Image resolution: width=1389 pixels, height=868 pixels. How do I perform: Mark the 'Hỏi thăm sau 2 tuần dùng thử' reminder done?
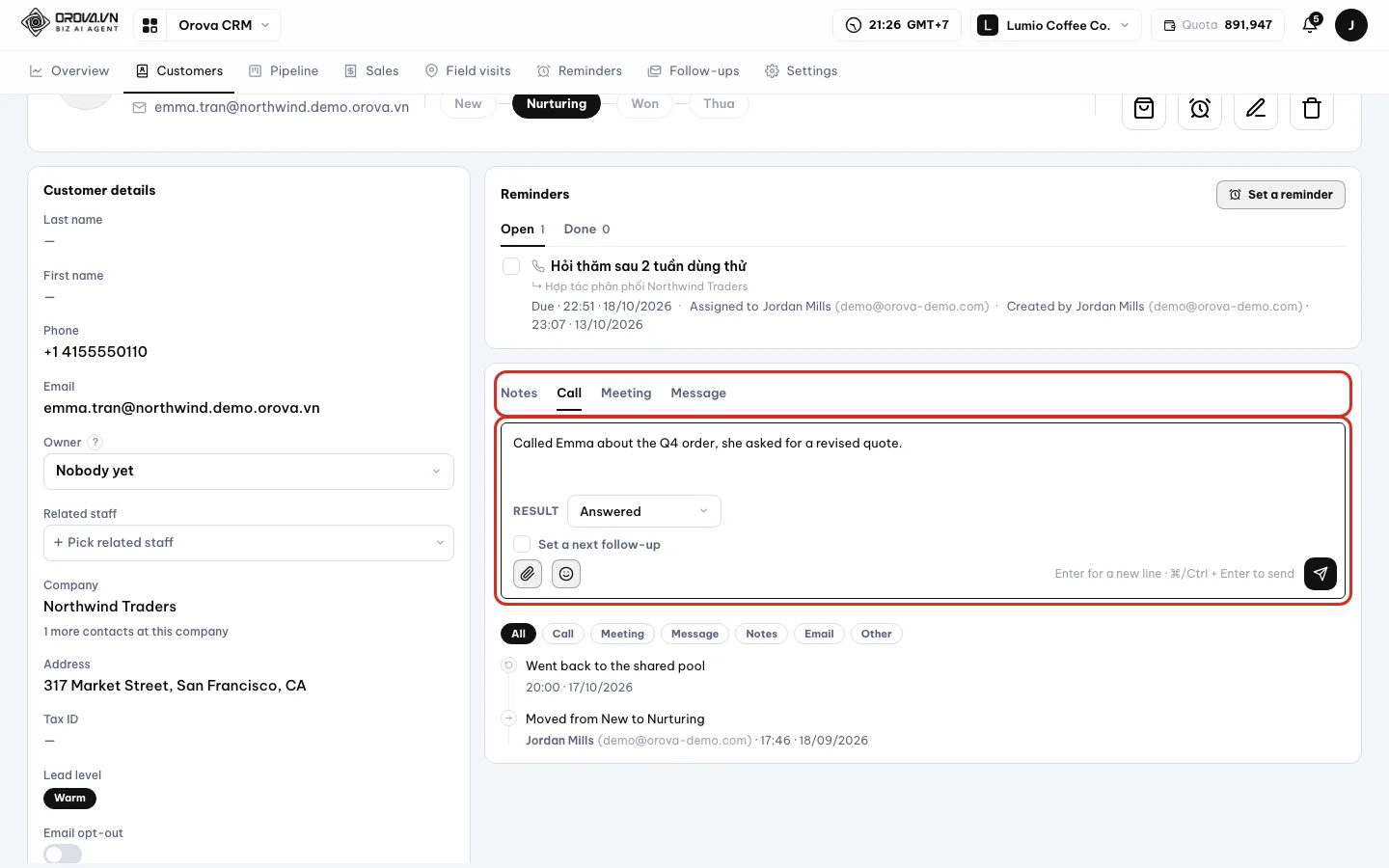(511, 266)
